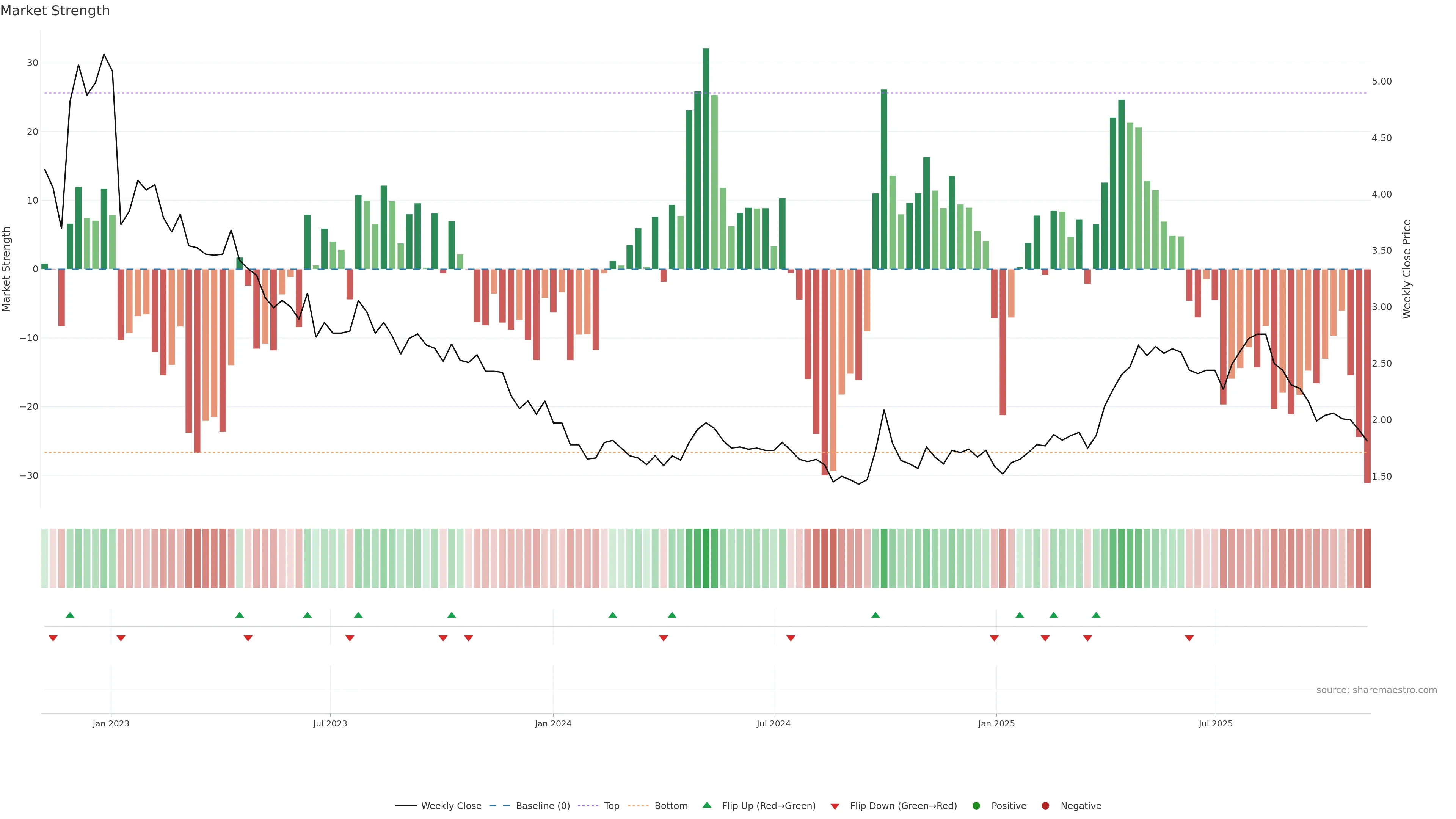Image resolution: width=1456 pixels, height=819 pixels.
Task: Click Negative red circle legend icon
Action: pos(1045,805)
